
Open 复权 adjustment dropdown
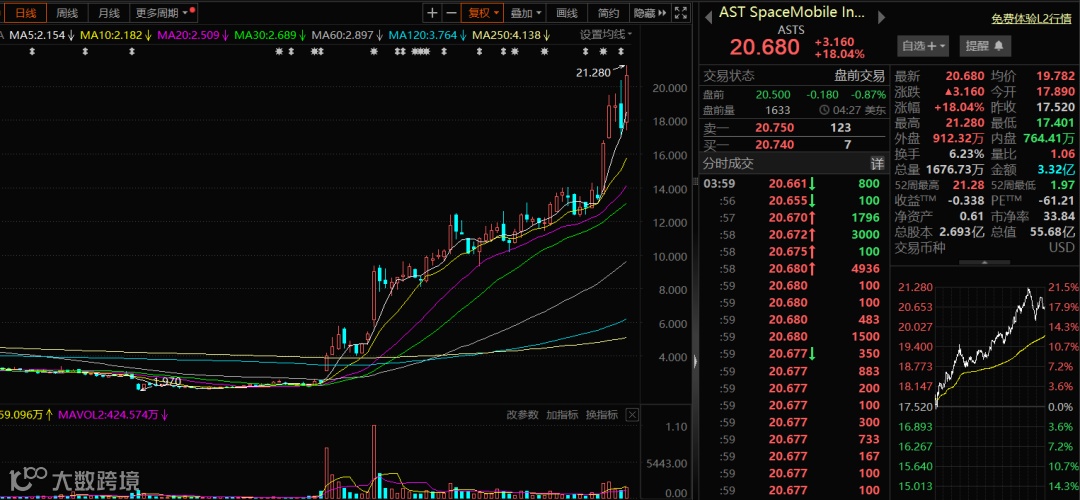483,12
